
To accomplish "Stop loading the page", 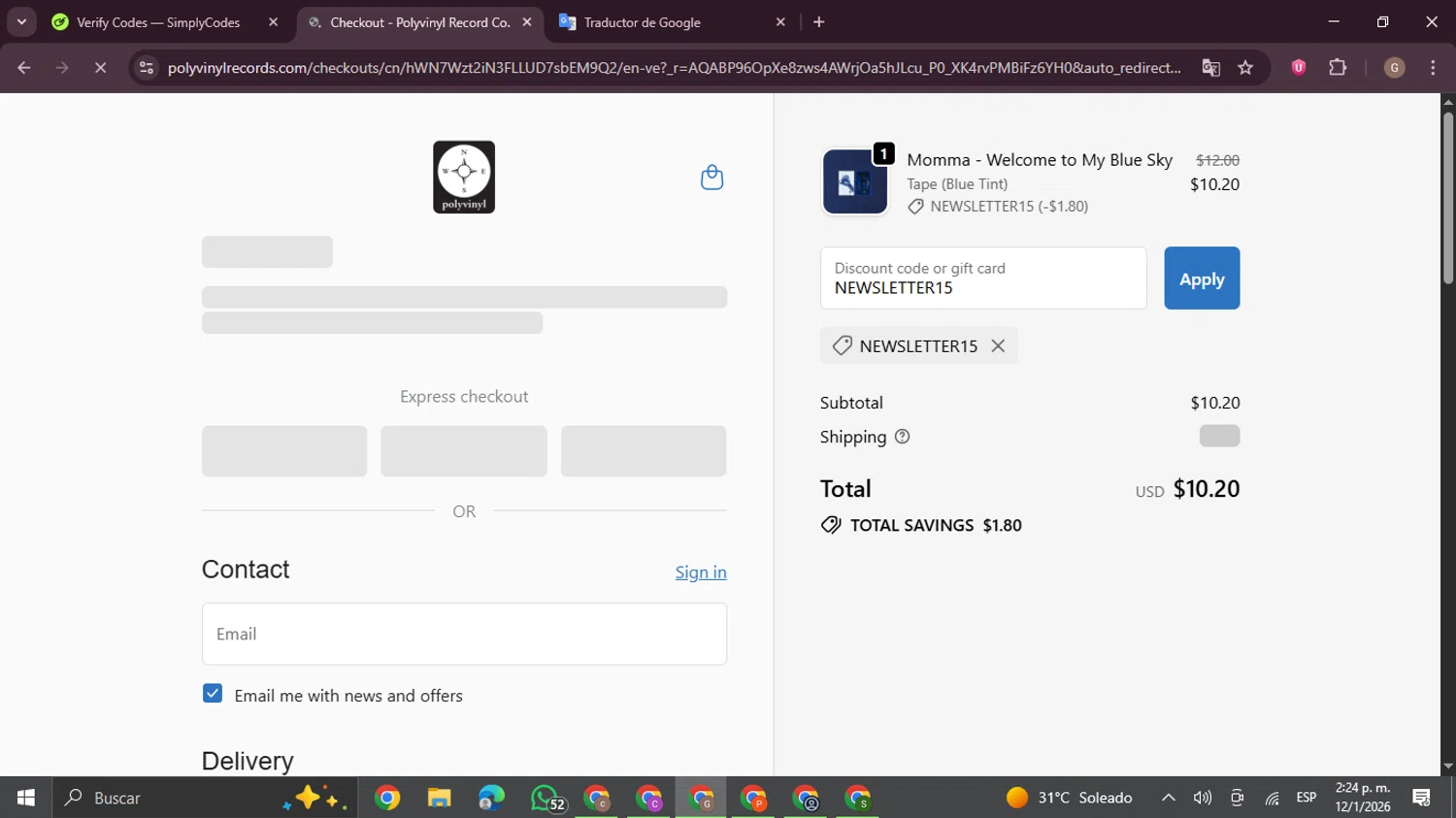I will click(100, 68).
